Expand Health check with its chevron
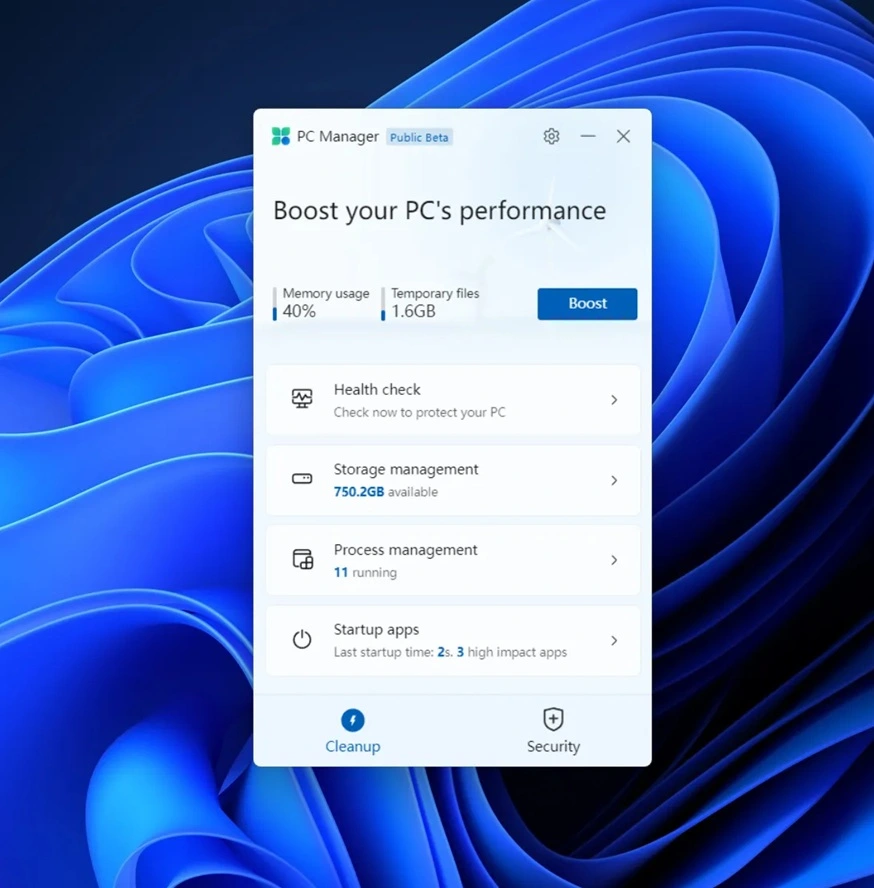The width and height of the screenshot is (874, 888). tap(614, 400)
